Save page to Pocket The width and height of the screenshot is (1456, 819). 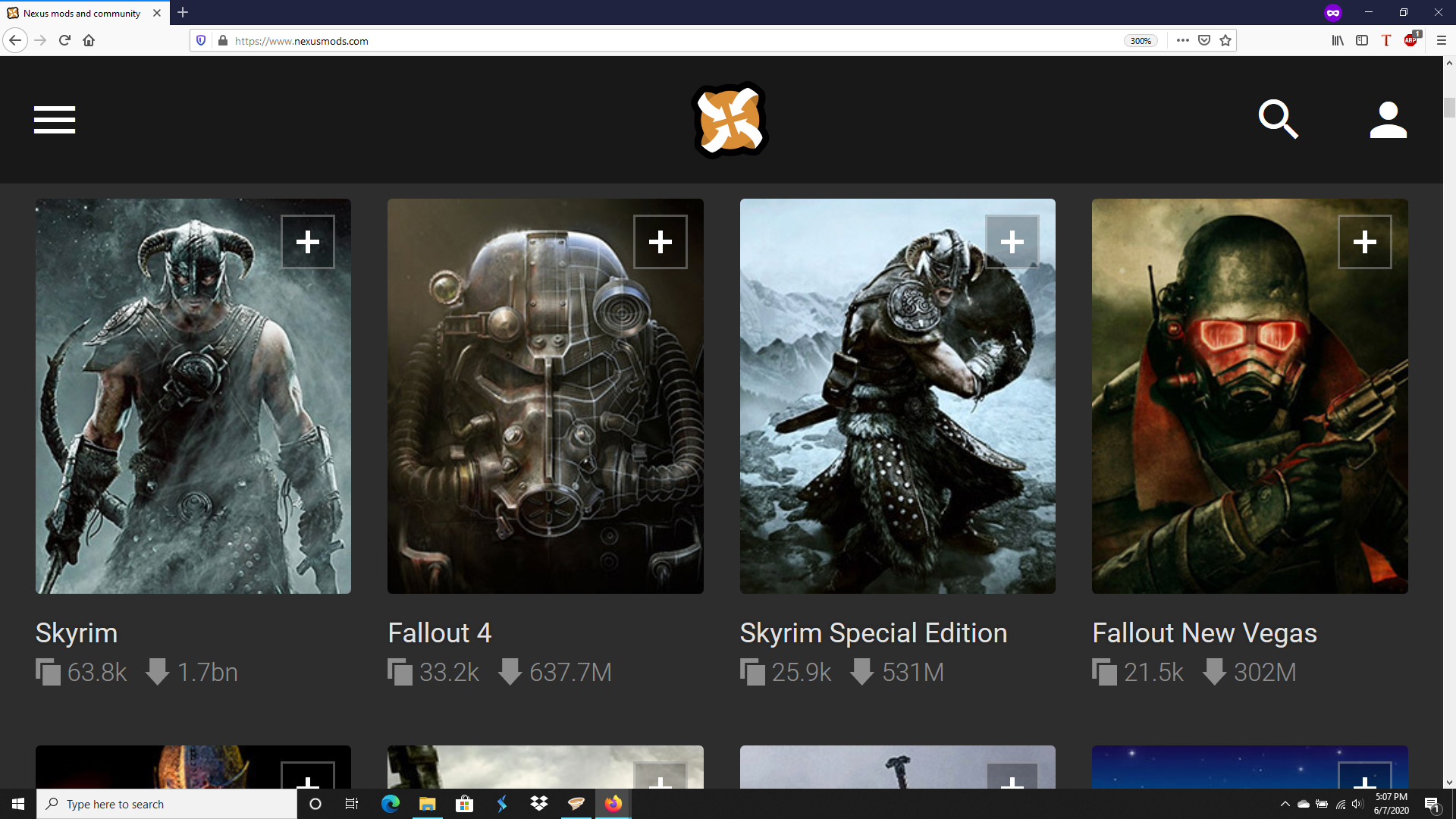pos(1204,40)
